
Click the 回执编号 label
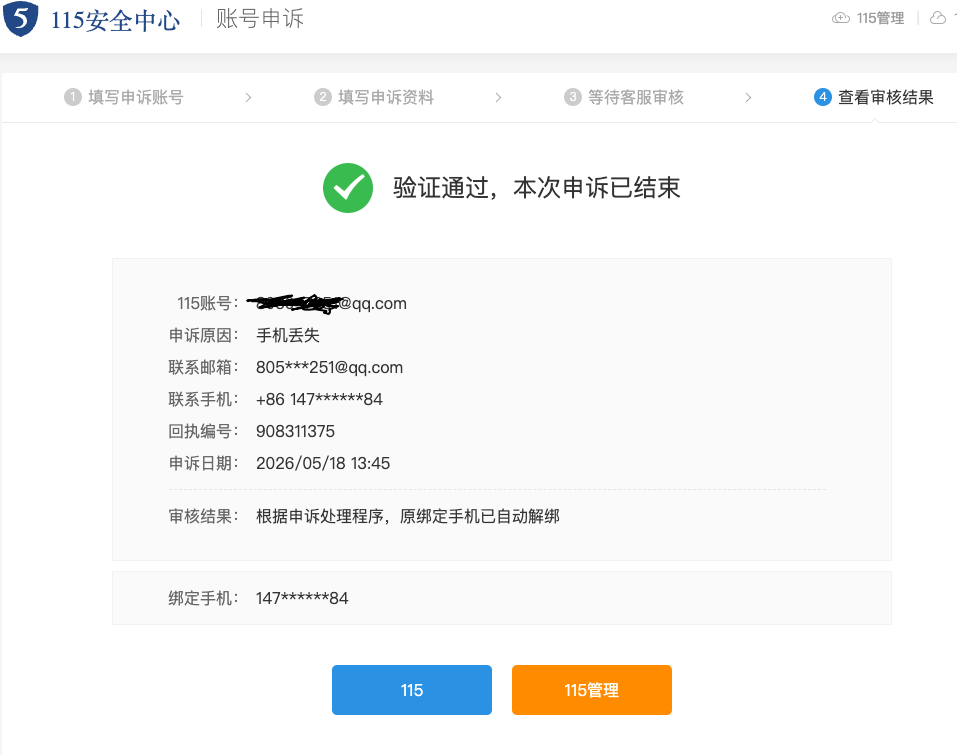pyautogui.click(x=204, y=432)
